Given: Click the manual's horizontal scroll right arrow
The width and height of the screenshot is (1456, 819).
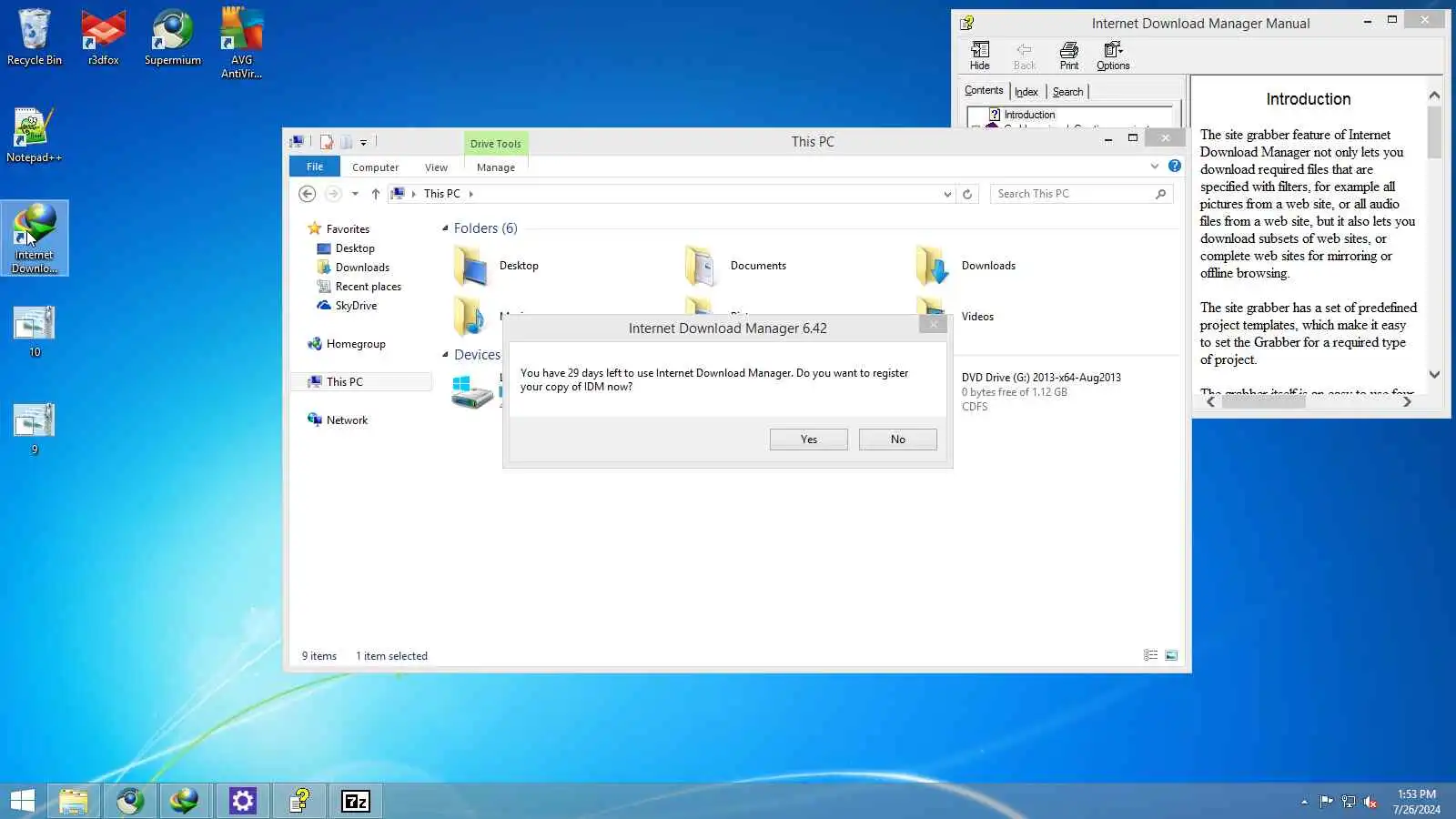Looking at the screenshot, I should click(x=1407, y=401).
